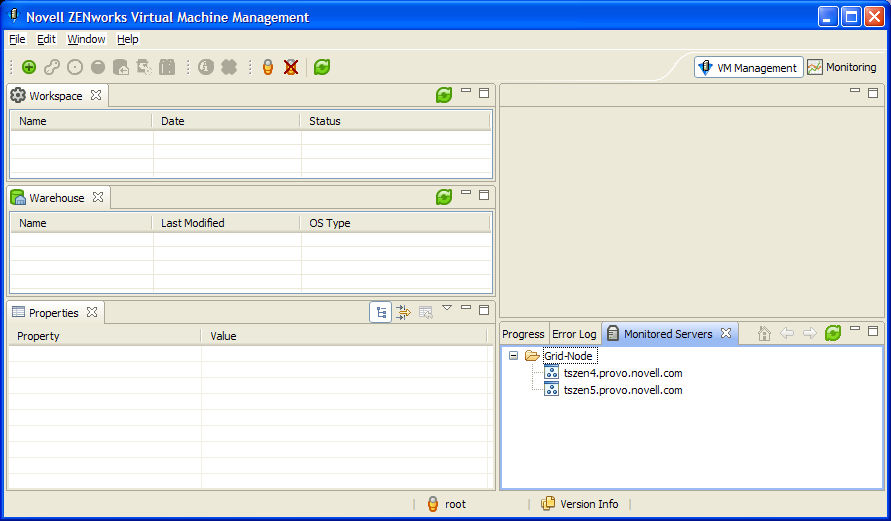Minimize the Monitored Servers panel

pos(855,328)
